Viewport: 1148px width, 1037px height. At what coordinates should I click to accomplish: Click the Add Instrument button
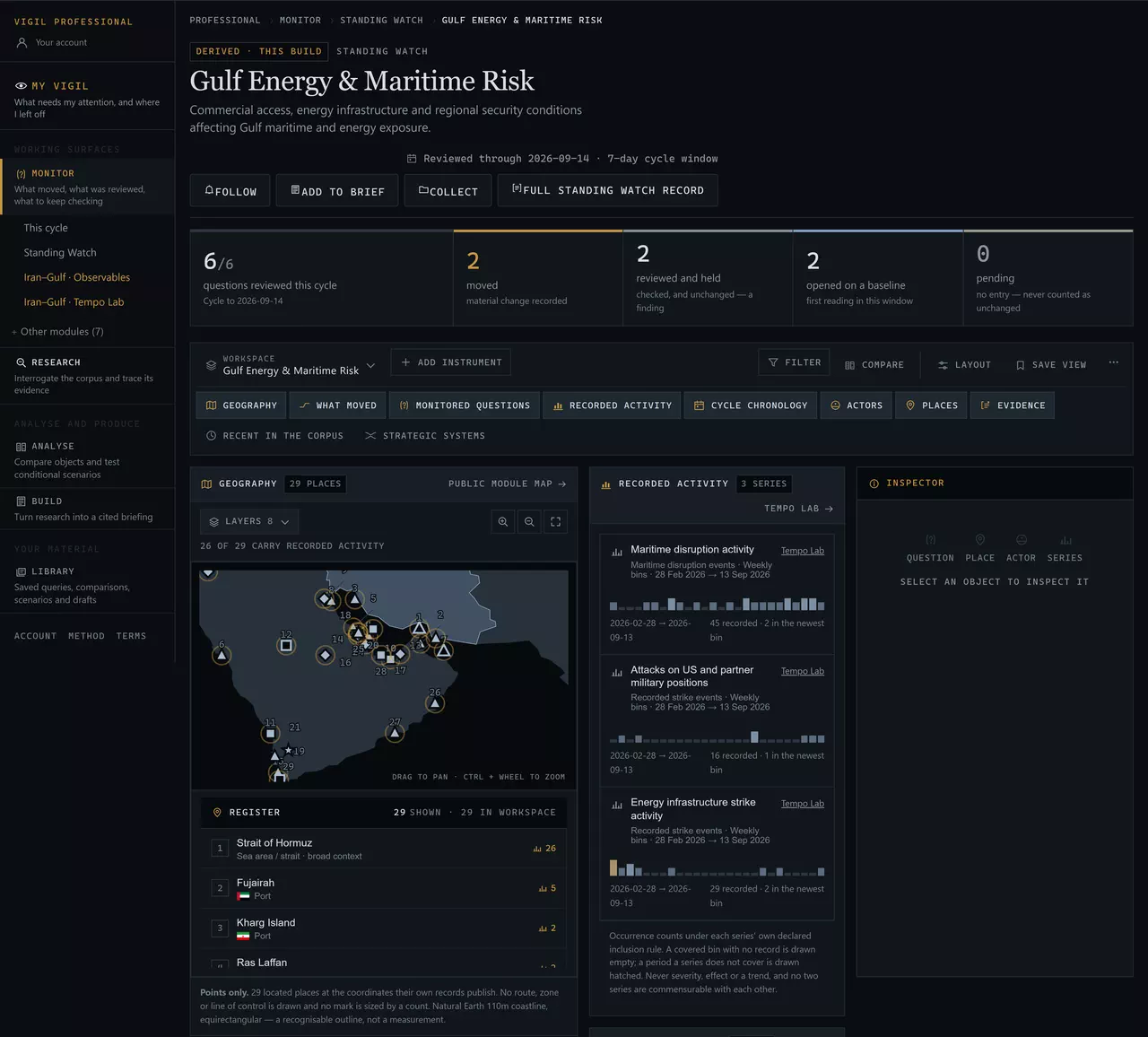[451, 362]
